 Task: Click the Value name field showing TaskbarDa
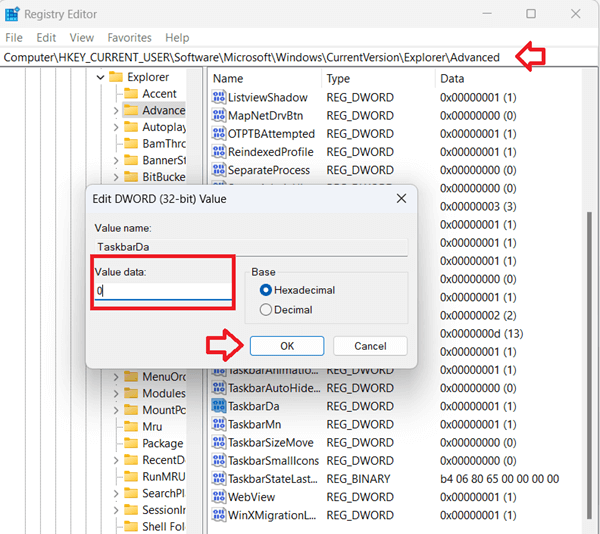coord(251,247)
